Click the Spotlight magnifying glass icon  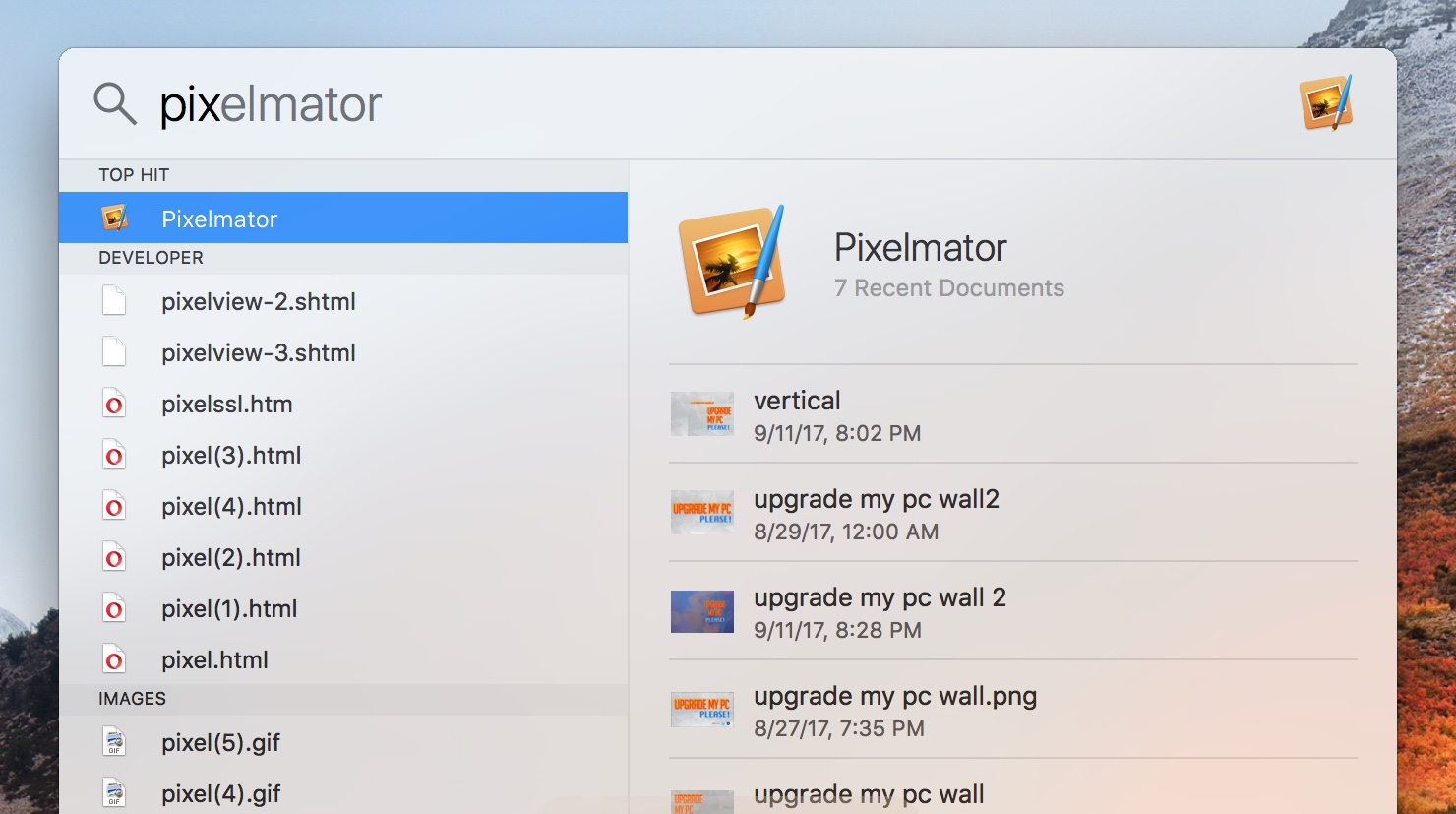(x=114, y=103)
